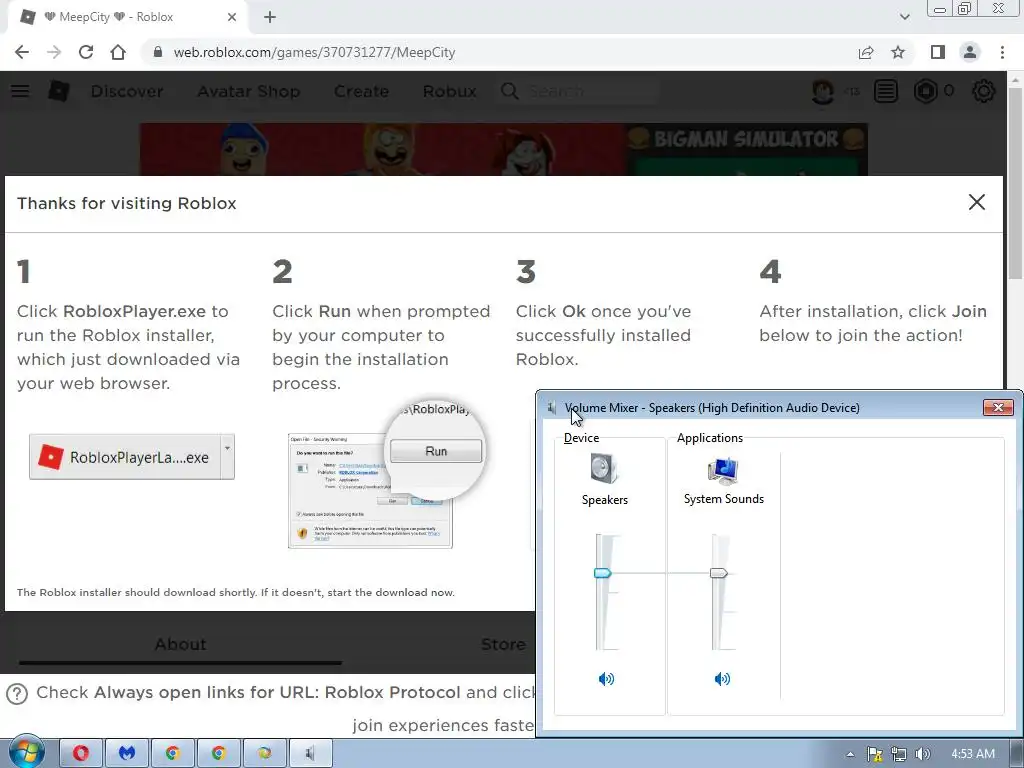Bookmark this page with the star
The width and height of the screenshot is (1024, 768).
[898, 52]
